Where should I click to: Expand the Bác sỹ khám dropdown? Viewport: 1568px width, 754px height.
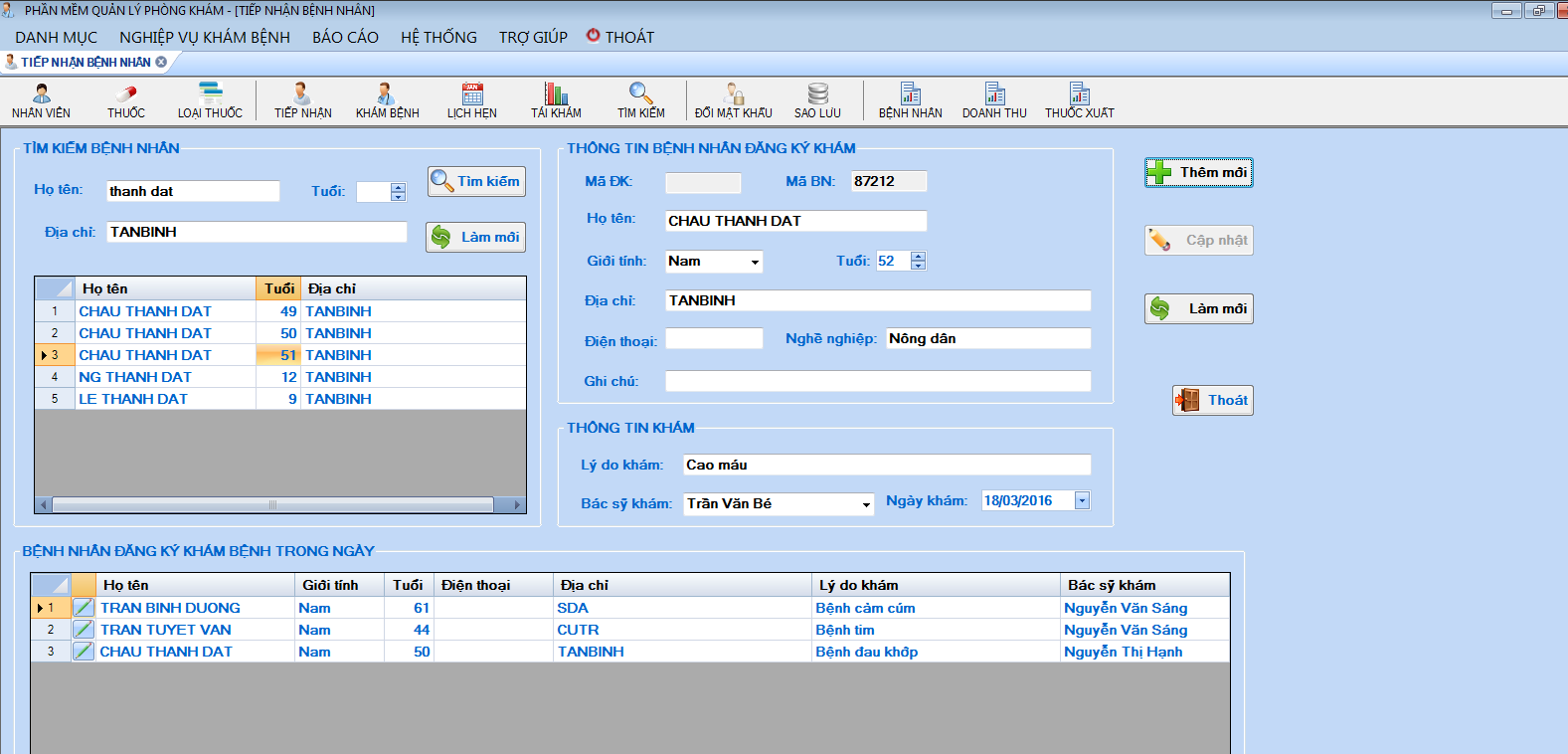866,504
